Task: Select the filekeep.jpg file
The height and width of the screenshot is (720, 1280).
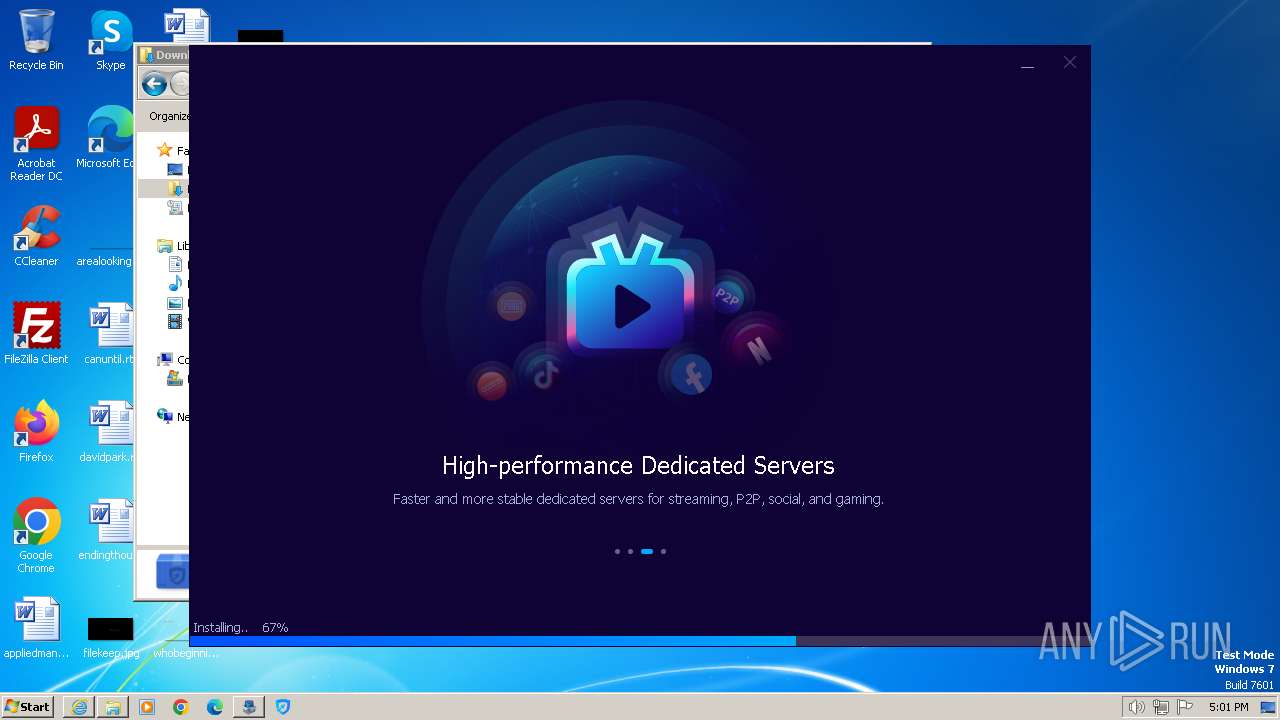Action: click(110, 638)
